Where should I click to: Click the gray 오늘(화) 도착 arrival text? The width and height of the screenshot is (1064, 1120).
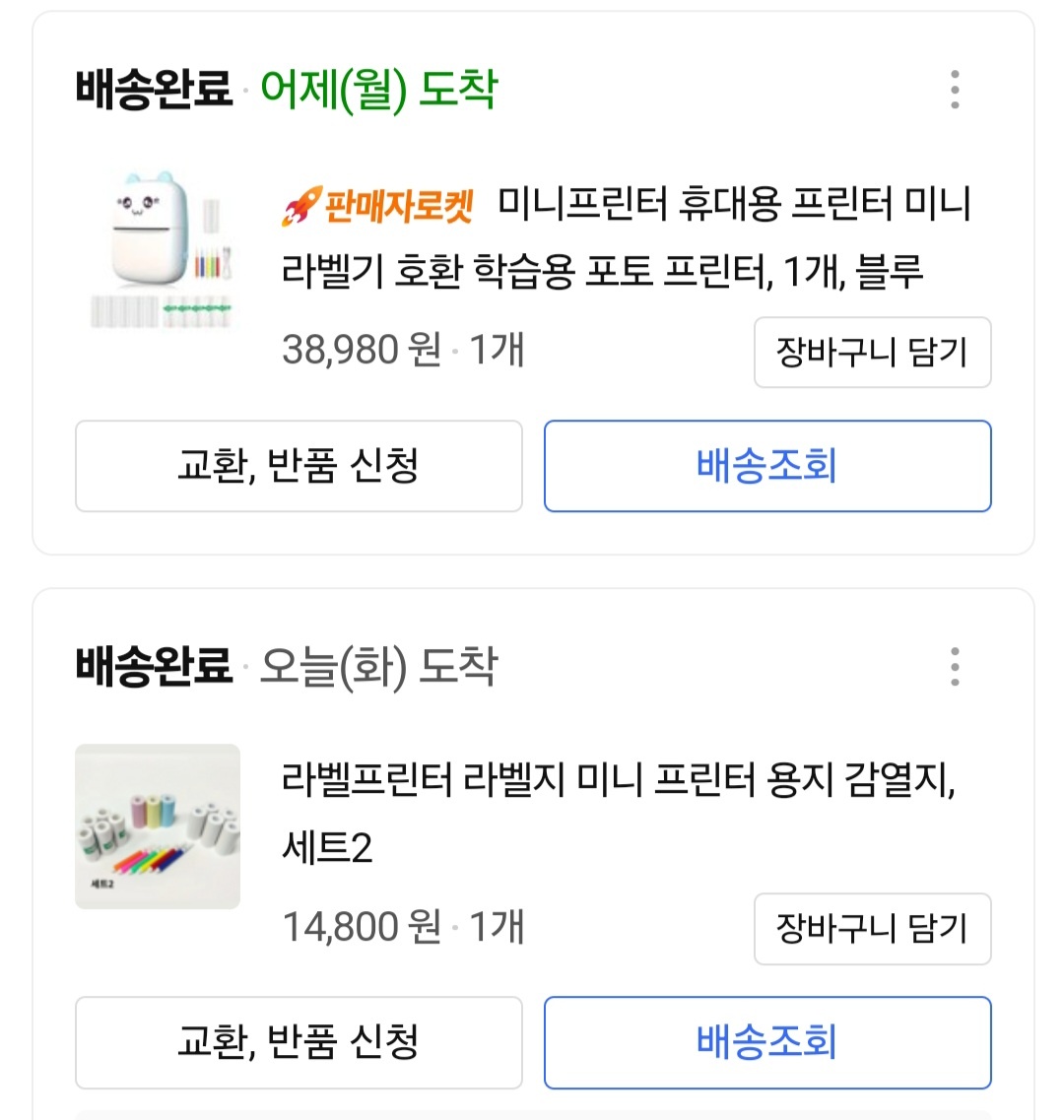[378, 667]
